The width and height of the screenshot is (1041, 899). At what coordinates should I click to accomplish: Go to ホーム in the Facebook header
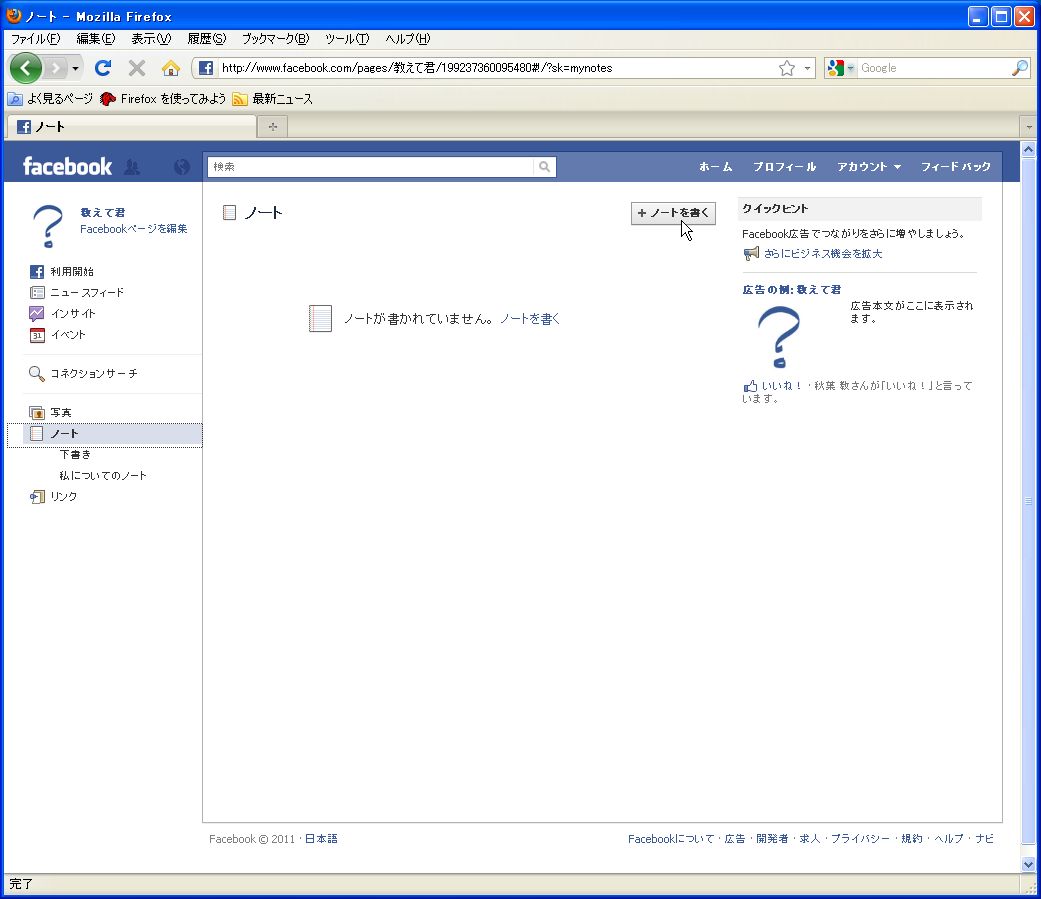(715, 167)
